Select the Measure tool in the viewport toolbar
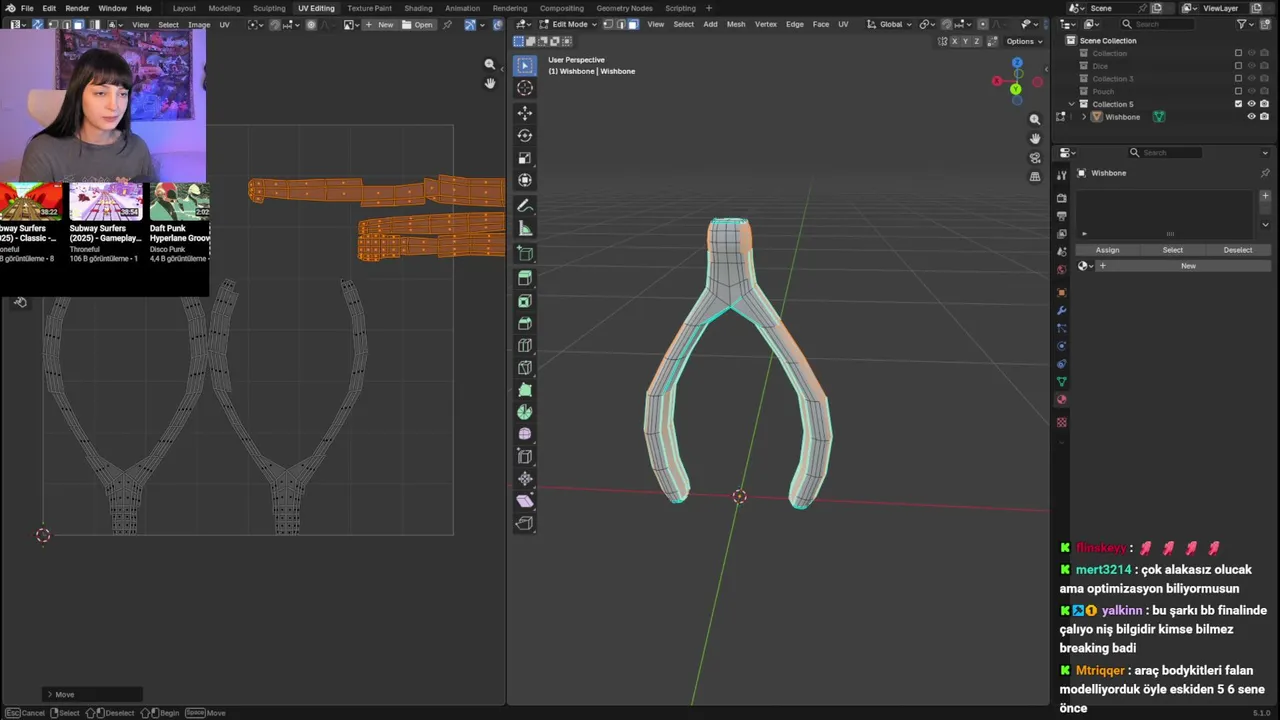Viewport: 1280px width, 720px height. [525, 229]
